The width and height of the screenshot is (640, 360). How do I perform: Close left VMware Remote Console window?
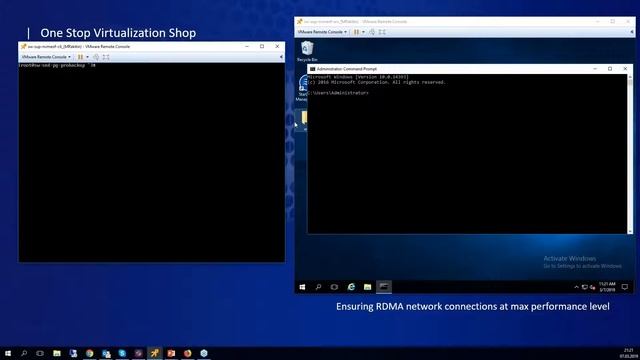(x=277, y=47)
